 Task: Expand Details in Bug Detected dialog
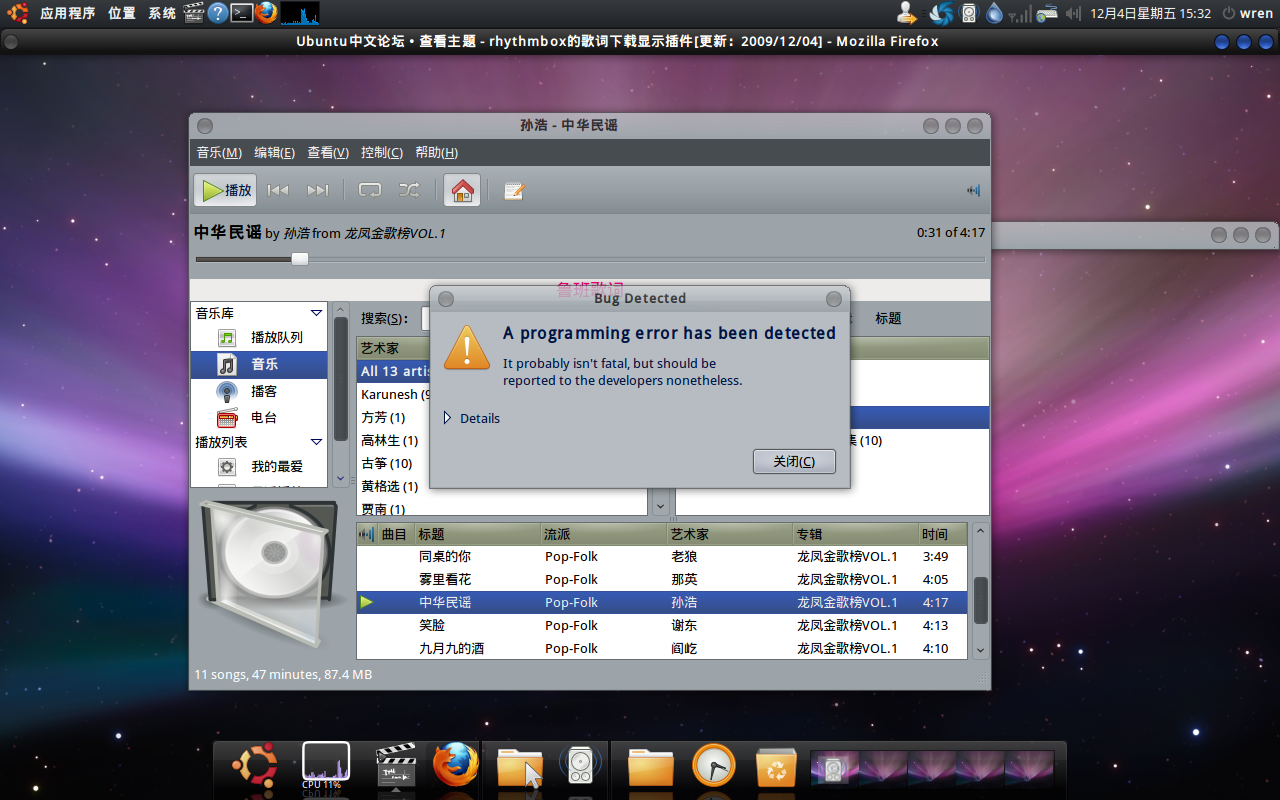coord(471,418)
